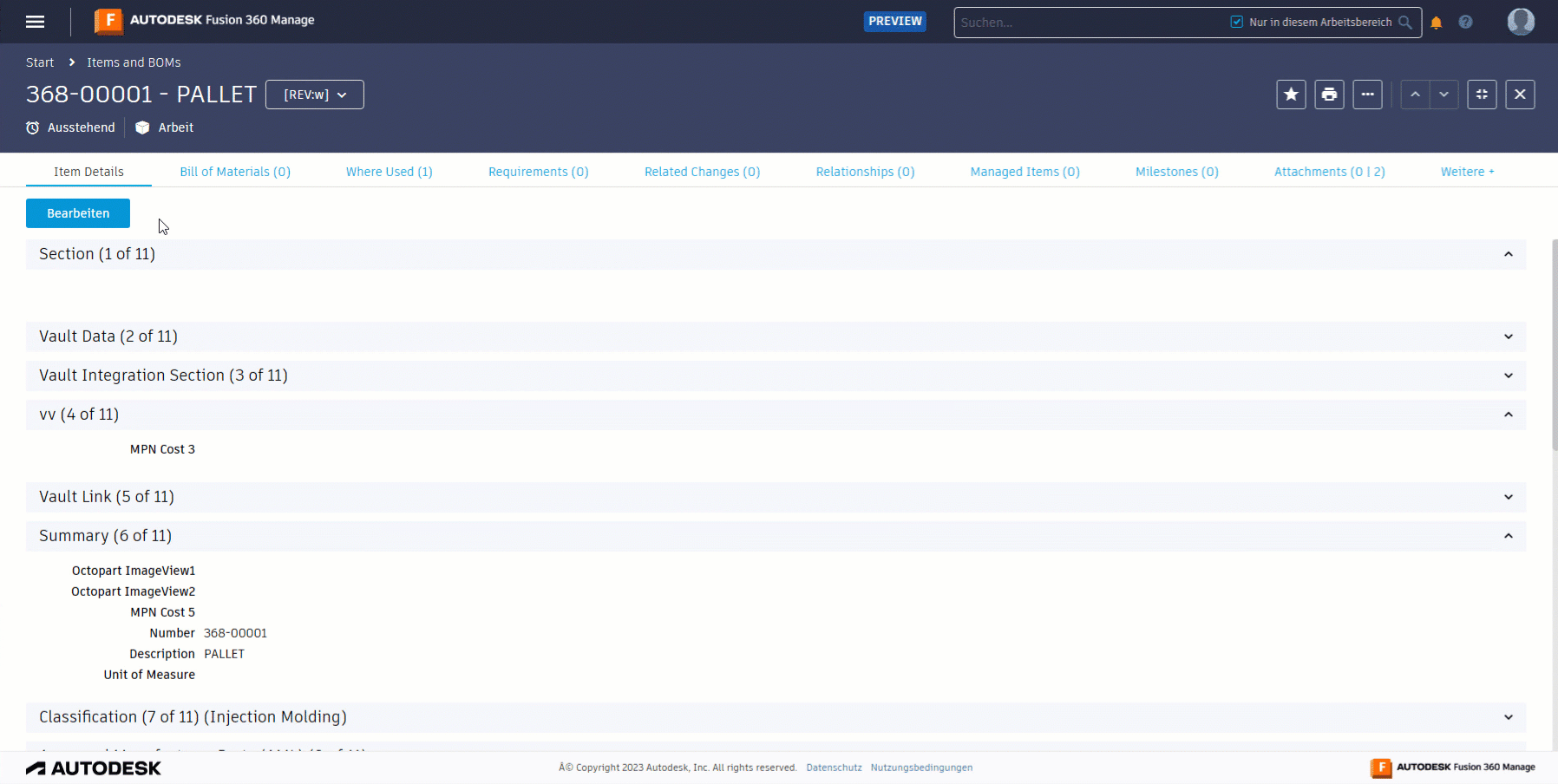Open the Datenschutz link

click(x=835, y=768)
